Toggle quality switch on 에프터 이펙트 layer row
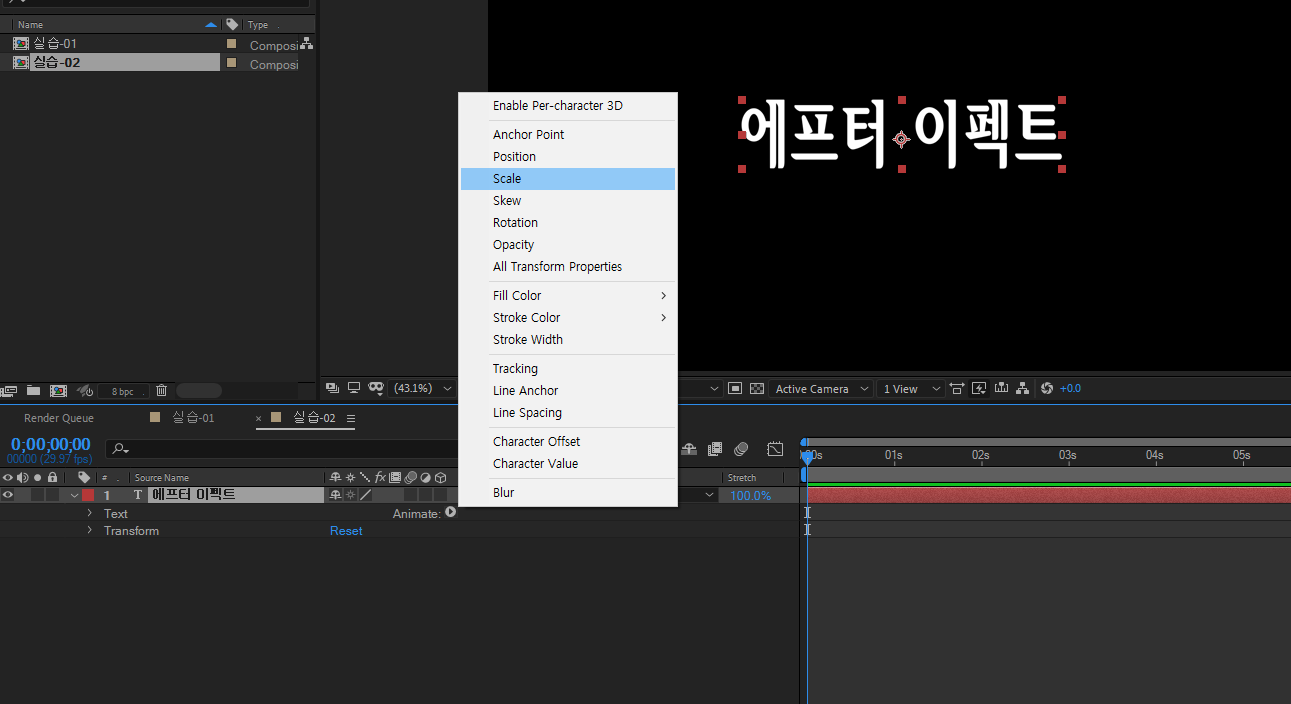Image resolution: width=1291 pixels, height=704 pixels. 365,495
